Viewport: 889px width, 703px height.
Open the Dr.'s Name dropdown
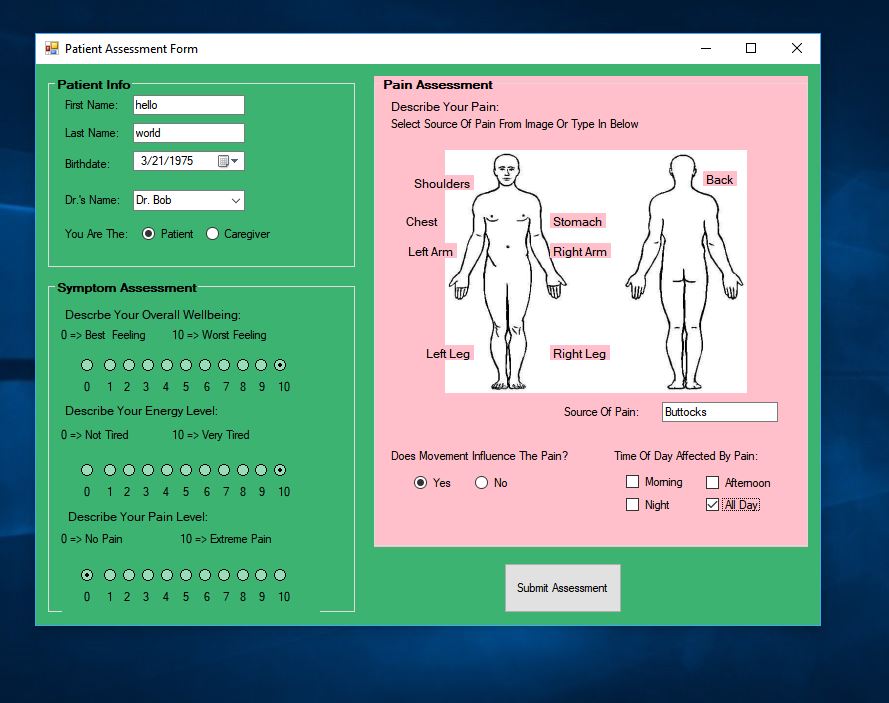tap(237, 200)
